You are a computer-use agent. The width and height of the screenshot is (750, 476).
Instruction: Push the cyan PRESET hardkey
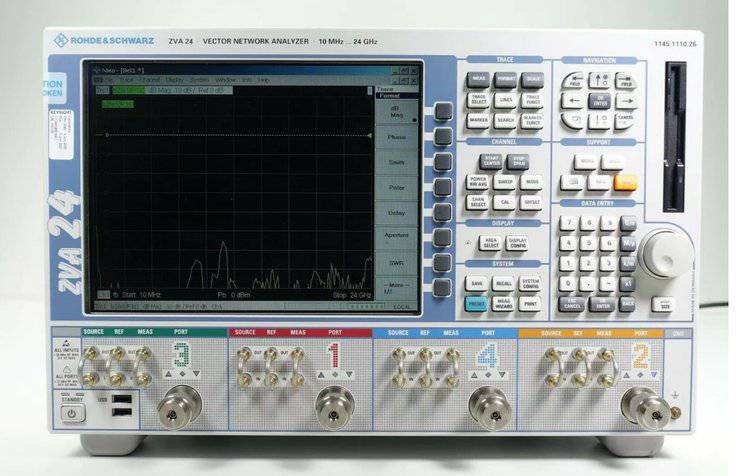476,304
